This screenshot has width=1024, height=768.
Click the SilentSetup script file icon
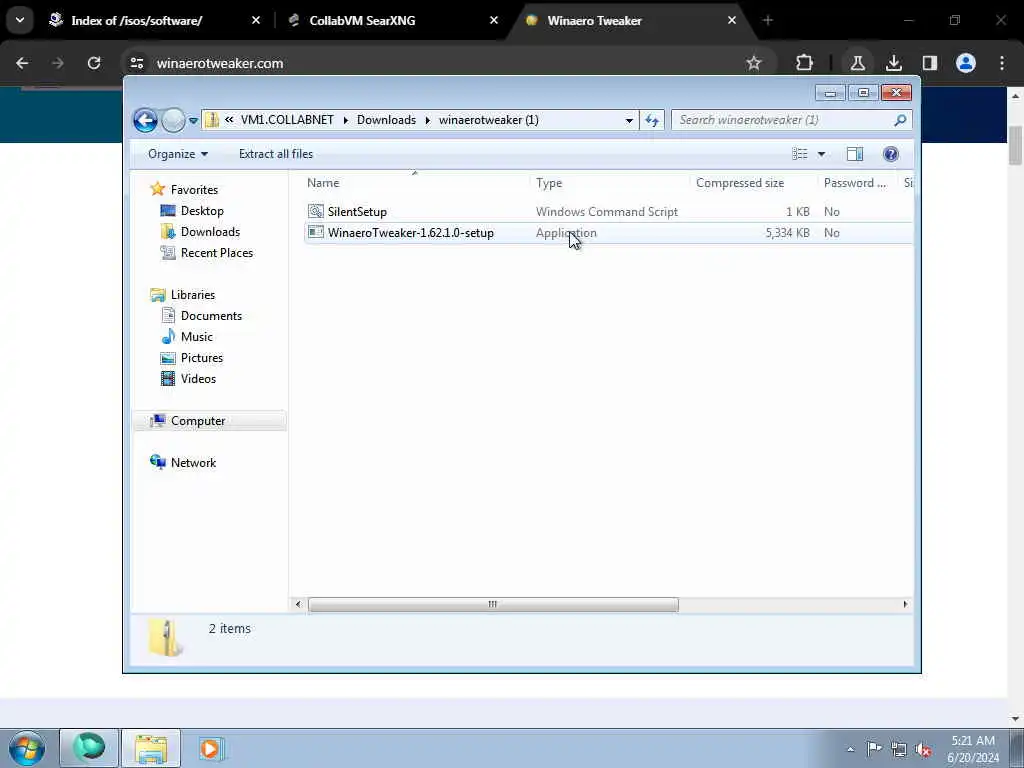point(315,211)
